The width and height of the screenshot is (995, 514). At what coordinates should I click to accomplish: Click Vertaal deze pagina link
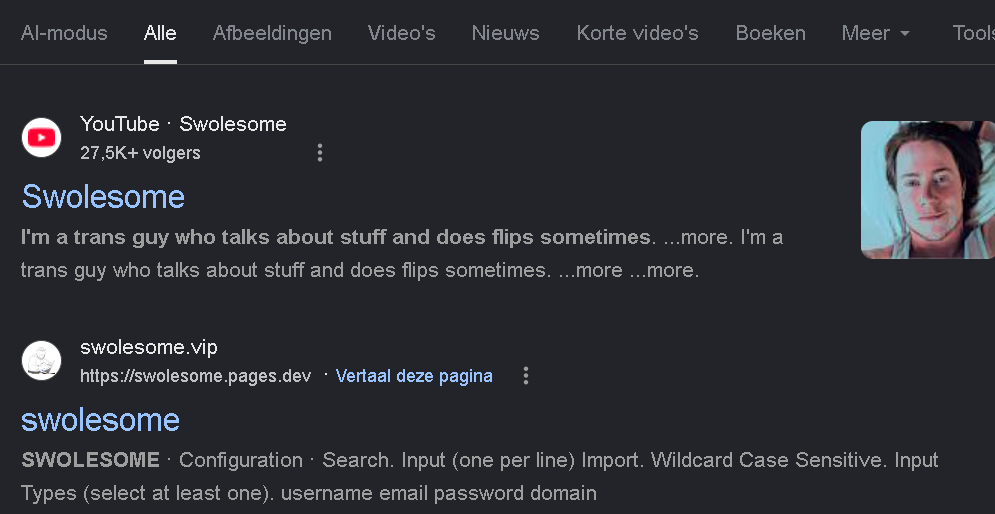[x=414, y=376]
